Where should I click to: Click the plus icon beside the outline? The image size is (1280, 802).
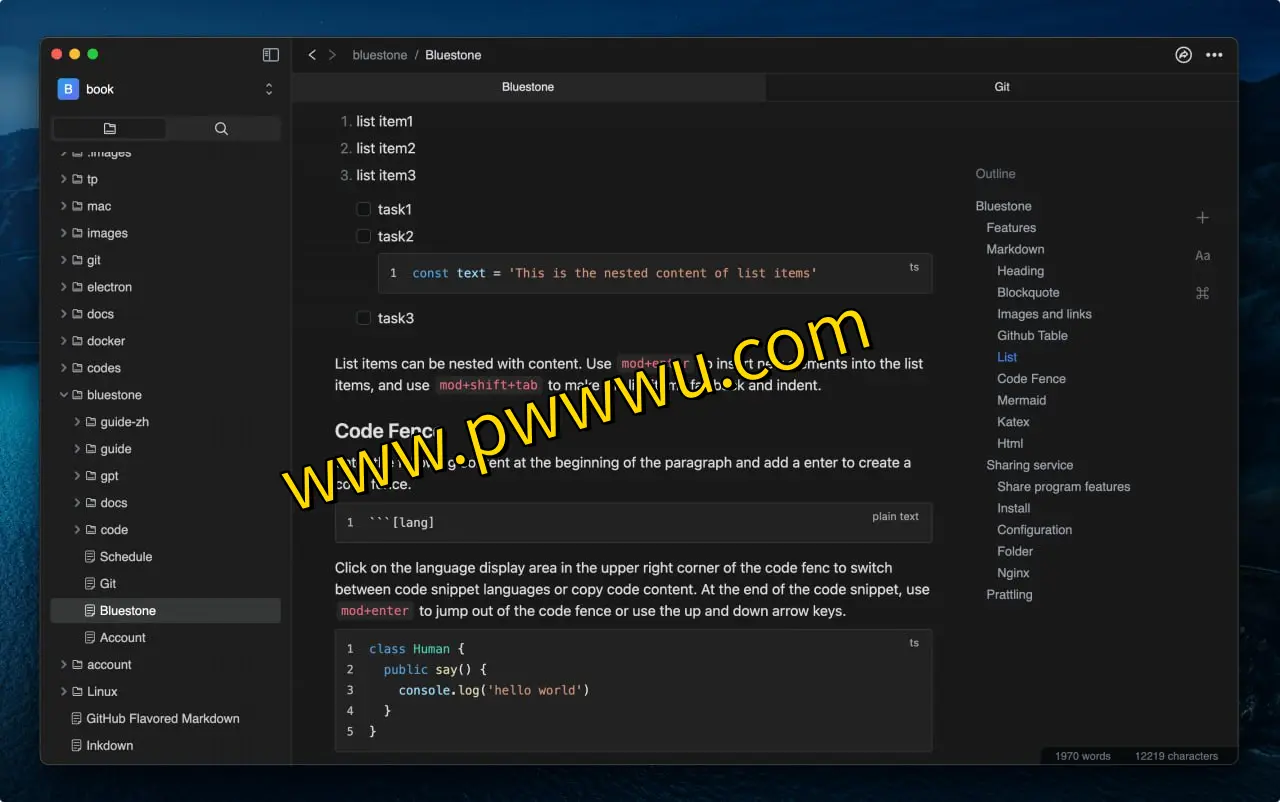(1202, 218)
